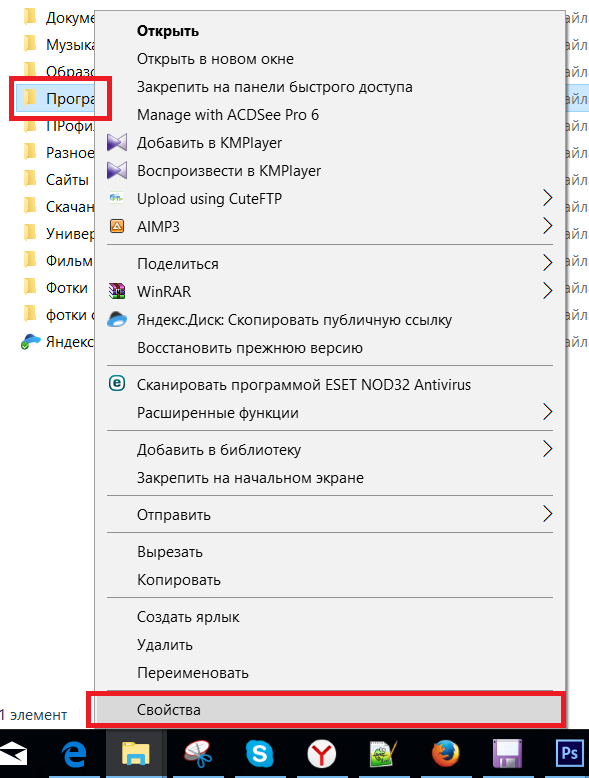589x778 pixels.
Task: Expand the AIMP3 submenu
Action: point(330,227)
